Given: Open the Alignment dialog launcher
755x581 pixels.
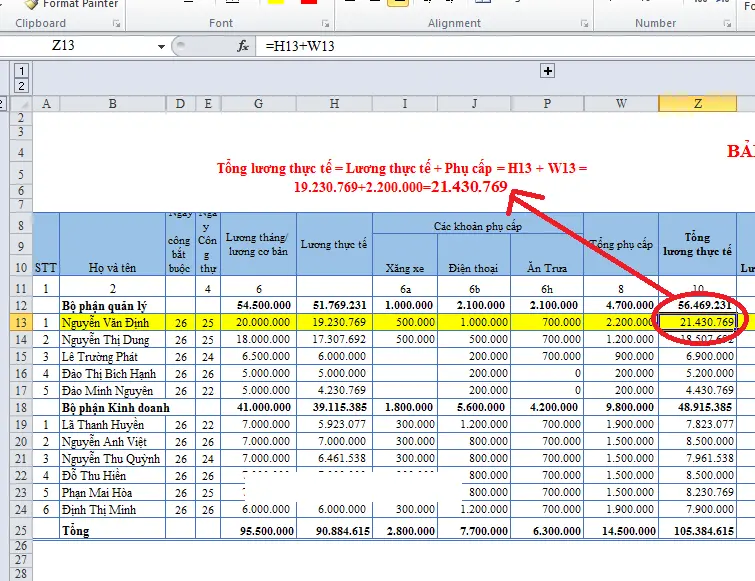Looking at the screenshot, I should pos(584,23).
